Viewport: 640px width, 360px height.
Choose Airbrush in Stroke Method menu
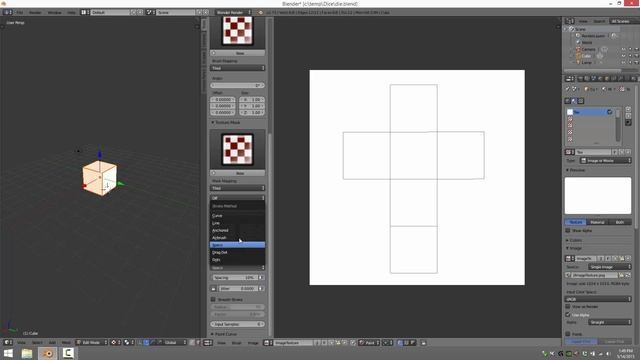[238, 238]
